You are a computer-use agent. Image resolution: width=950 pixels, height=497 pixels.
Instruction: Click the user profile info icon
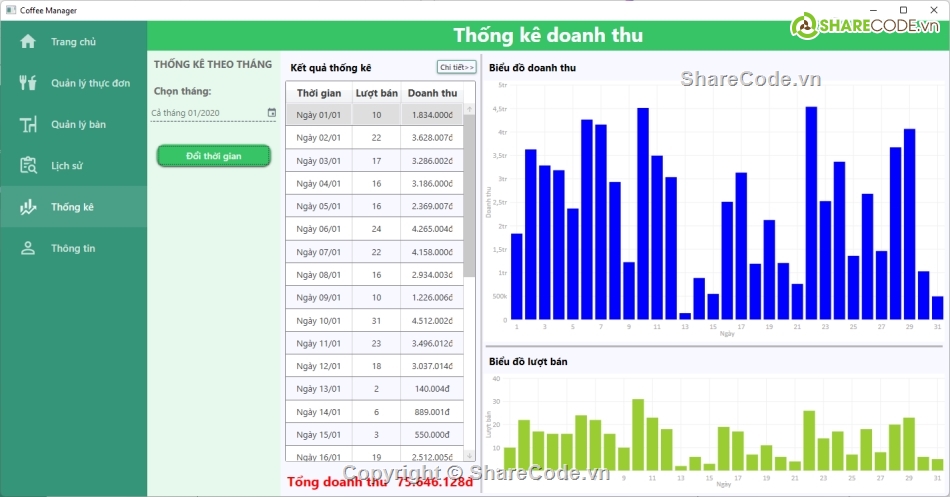pos(28,248)
